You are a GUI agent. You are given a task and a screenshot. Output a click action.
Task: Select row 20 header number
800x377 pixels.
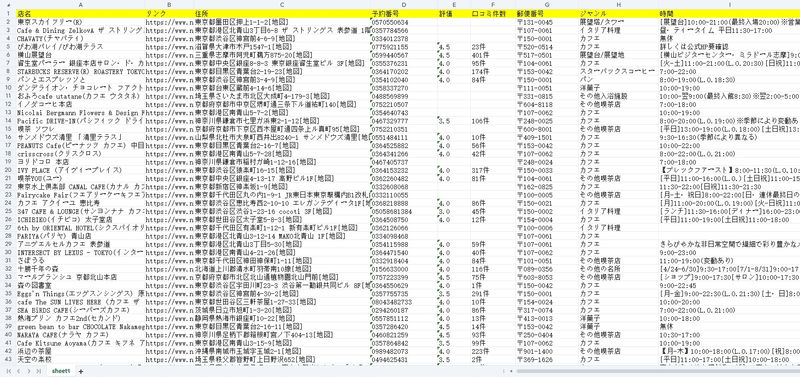point(8,170)
